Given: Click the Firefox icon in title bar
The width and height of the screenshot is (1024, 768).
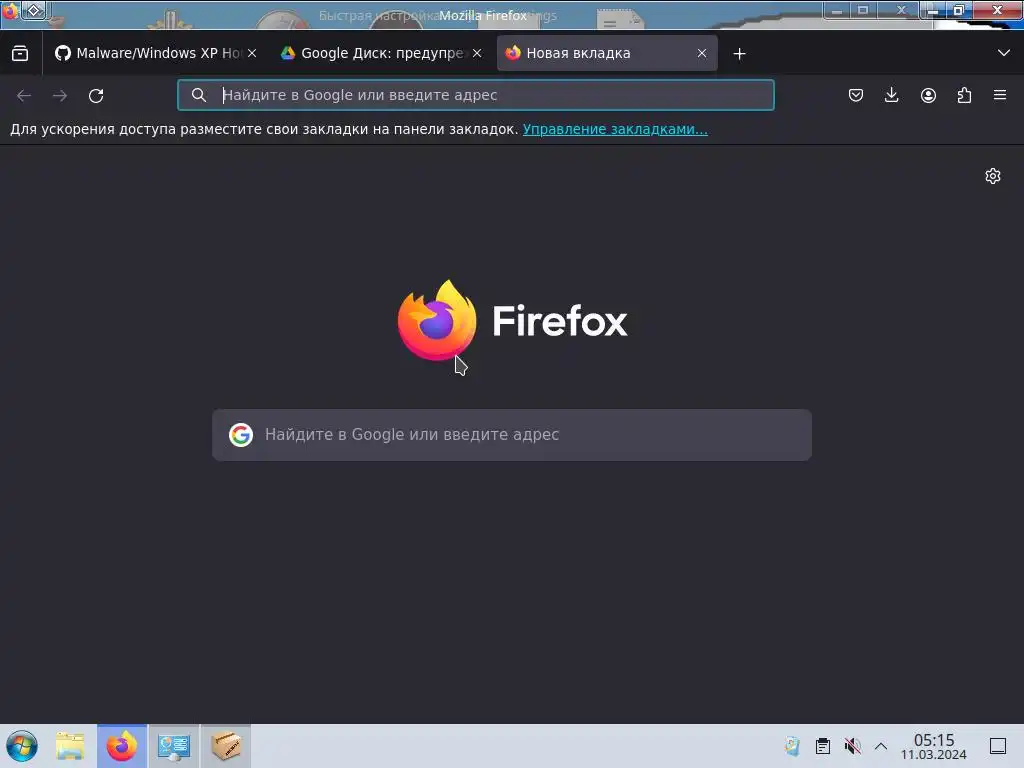Looking at the screenshot, I should pyautogui.click(x=10, y=11).
